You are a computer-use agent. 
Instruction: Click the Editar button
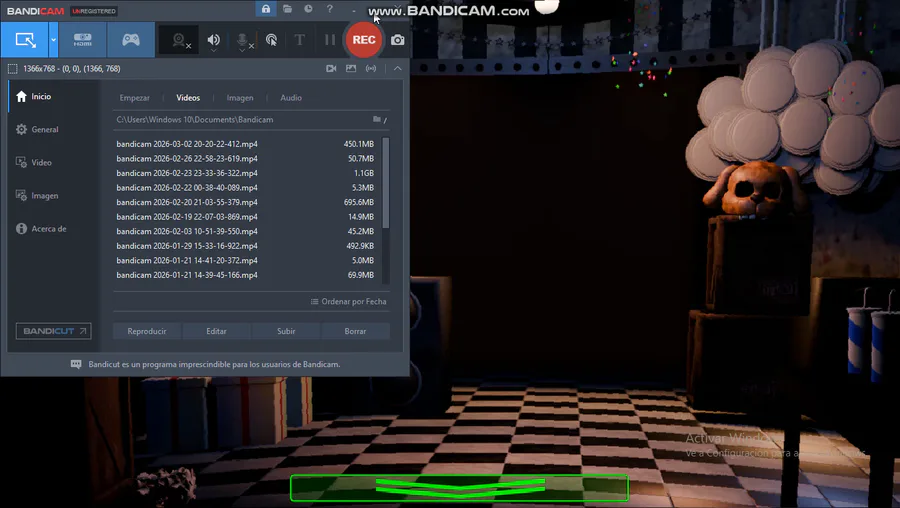coord(216,331)
